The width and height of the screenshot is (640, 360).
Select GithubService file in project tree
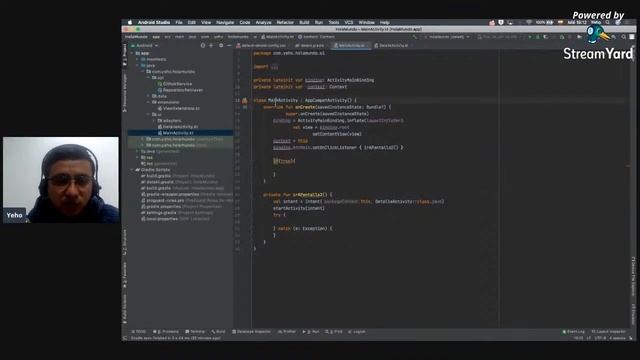pyautogui.click(x=175, y=84)
